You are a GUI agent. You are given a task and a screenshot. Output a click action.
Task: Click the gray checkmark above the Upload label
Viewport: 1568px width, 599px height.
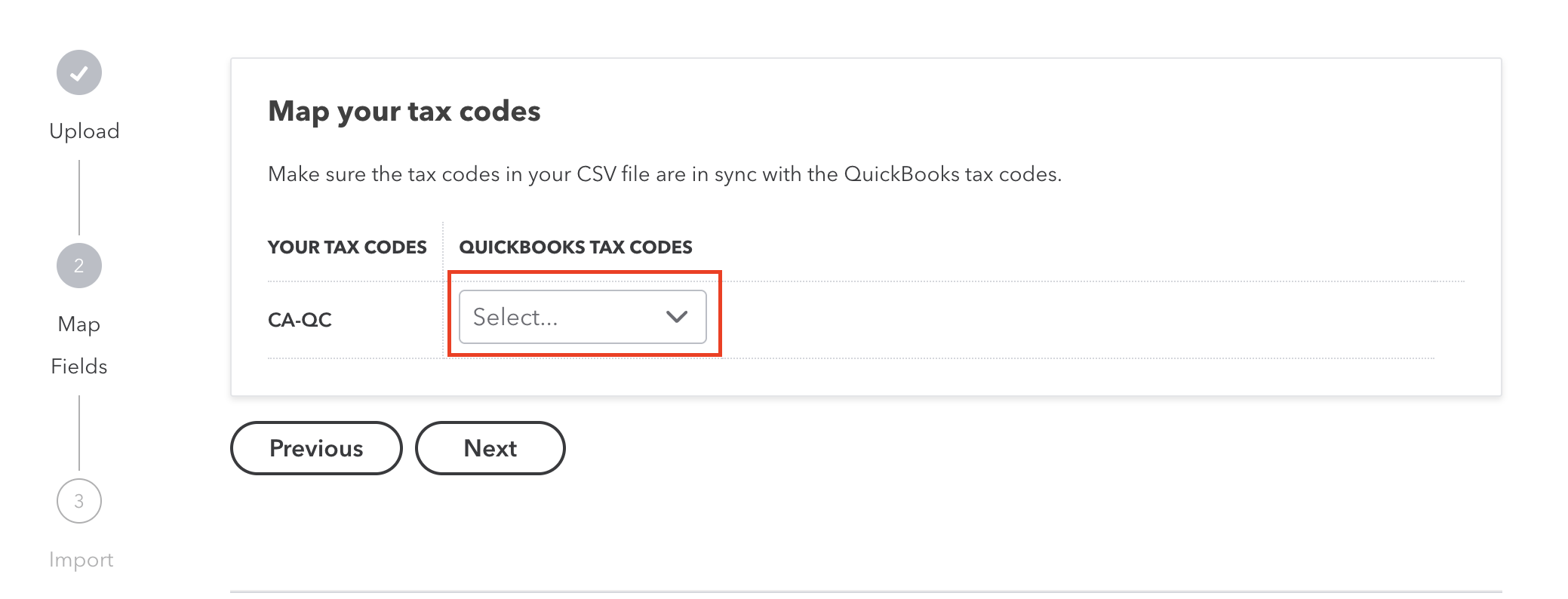(78, 72)
